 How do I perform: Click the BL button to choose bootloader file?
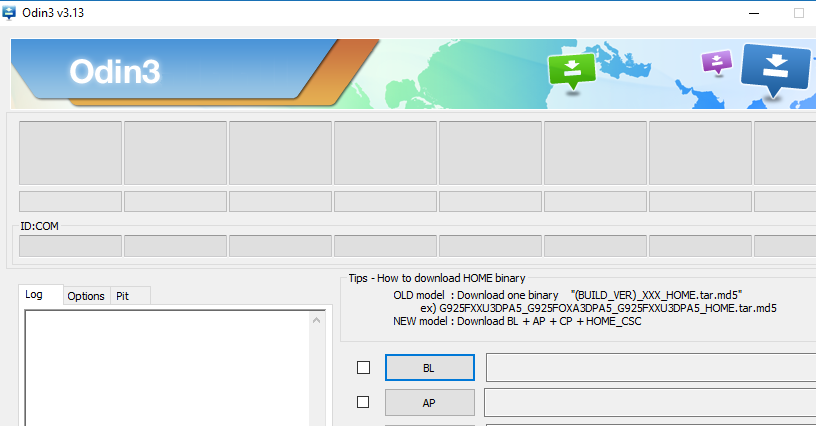click(x=429, y=368)
